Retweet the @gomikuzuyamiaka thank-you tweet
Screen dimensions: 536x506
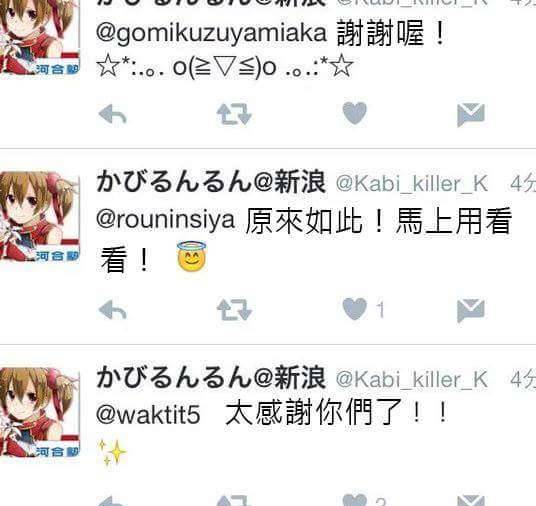(x=234, y=114)
